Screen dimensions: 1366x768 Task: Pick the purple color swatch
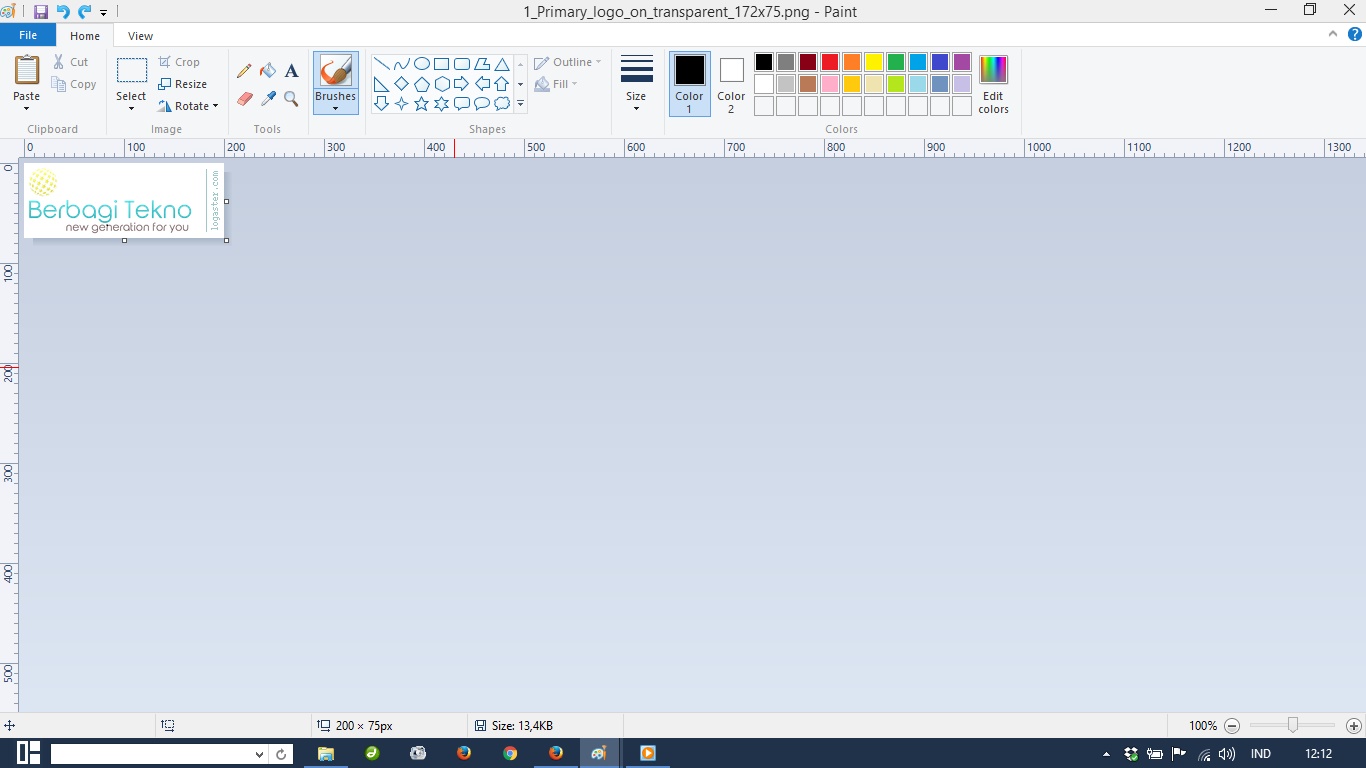pyautogui.click(x=962, y=62)
